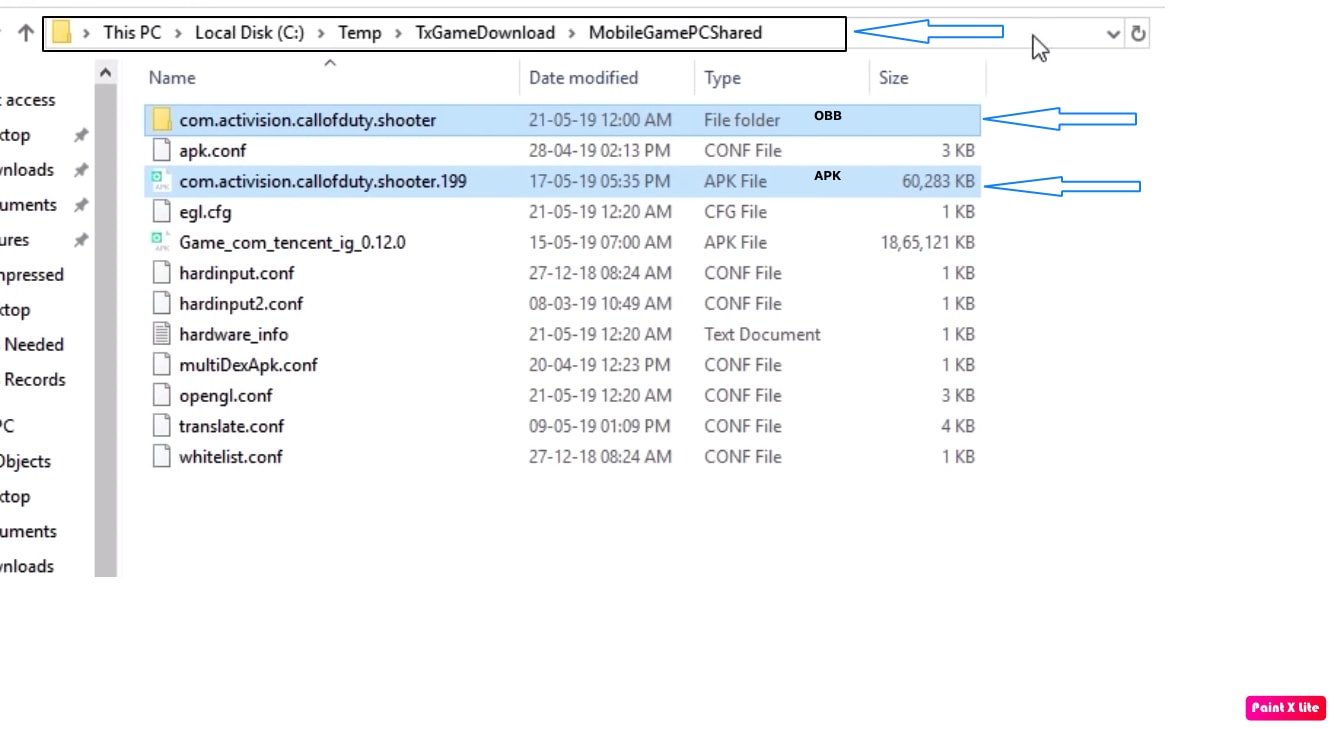Sort by Size column header
The image size is (1336, 729).
coord(893,78)
